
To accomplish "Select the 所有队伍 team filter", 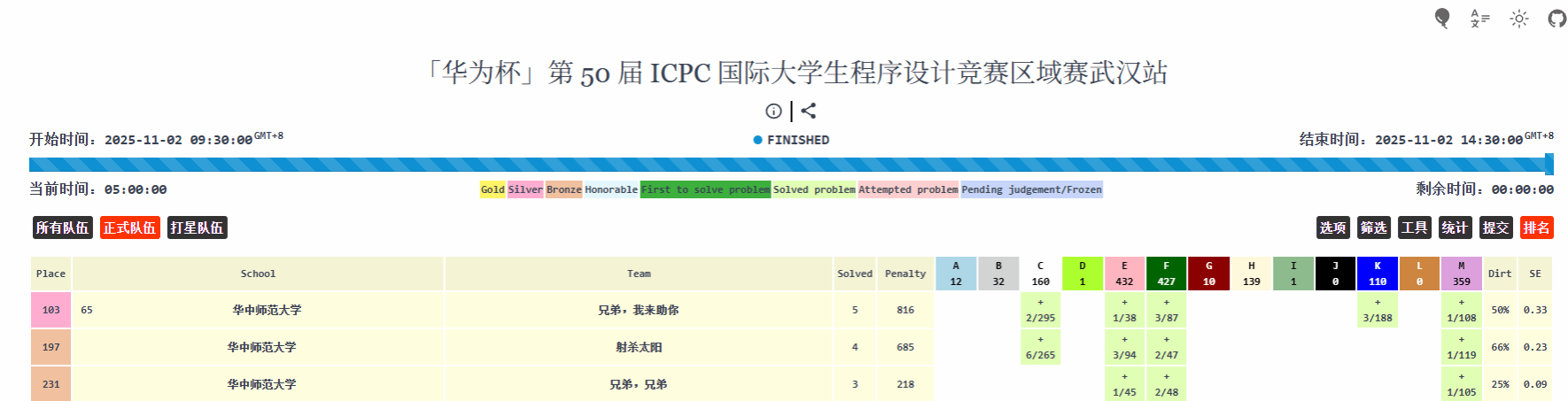I will pyautogui.click(x=62, y=227).
